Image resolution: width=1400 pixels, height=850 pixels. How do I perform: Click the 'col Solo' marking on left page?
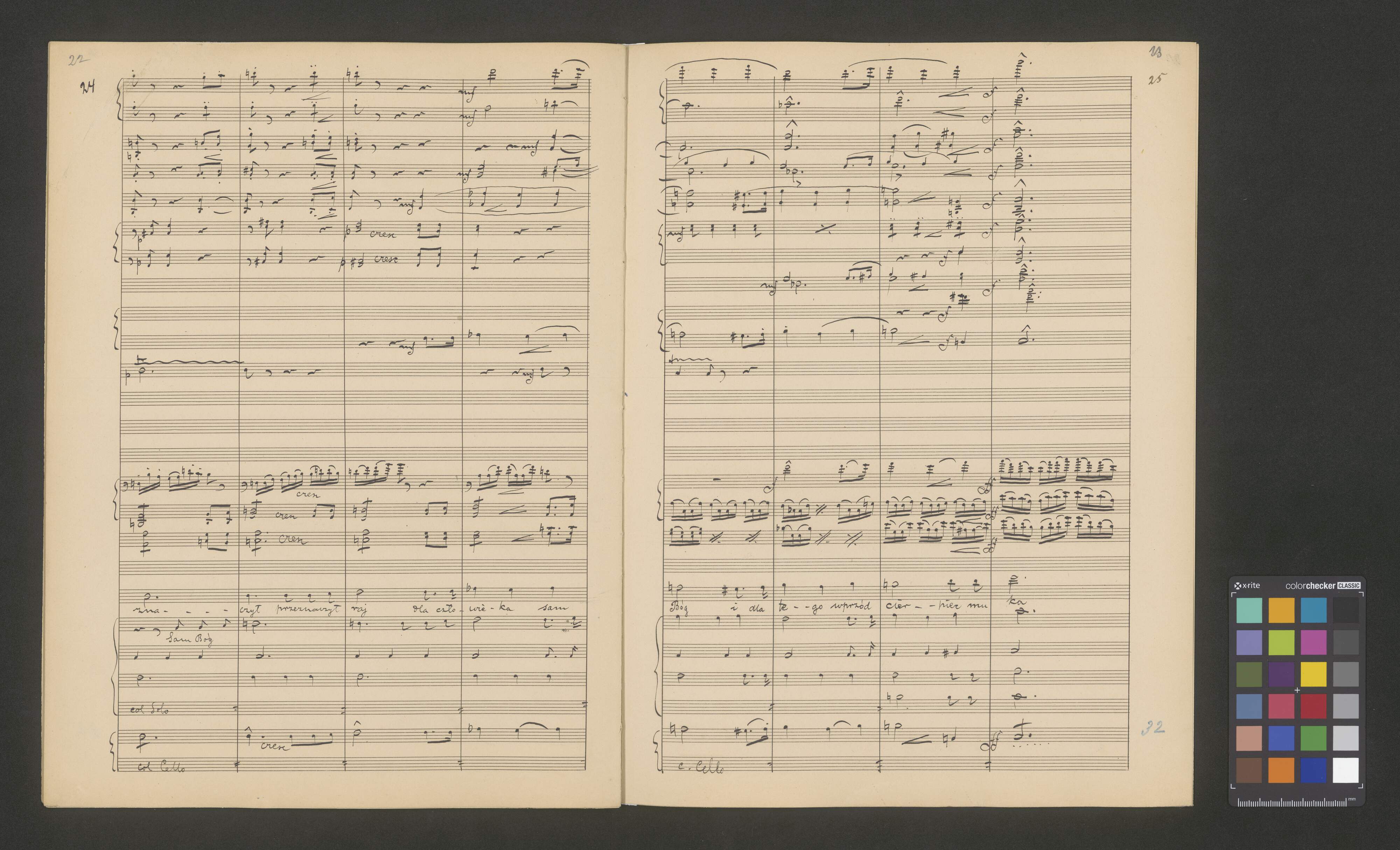[x=149, y=709]
